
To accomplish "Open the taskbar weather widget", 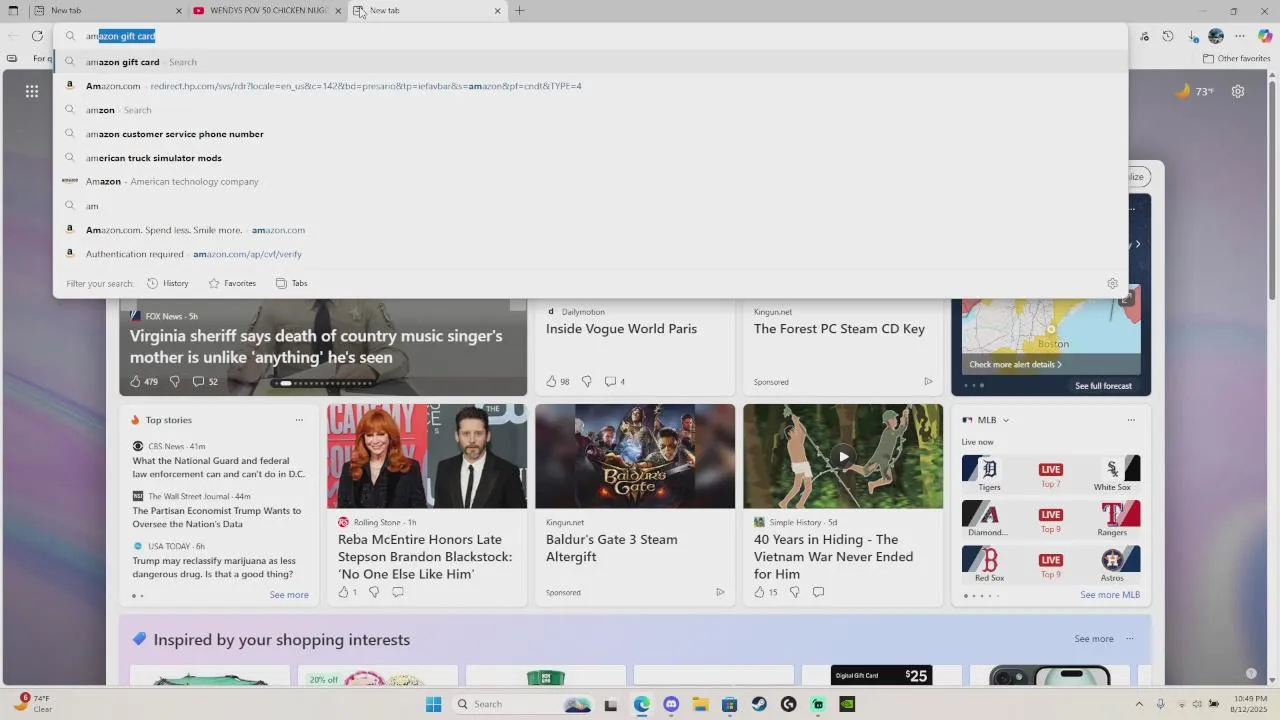I will click(x=33, y=704).
